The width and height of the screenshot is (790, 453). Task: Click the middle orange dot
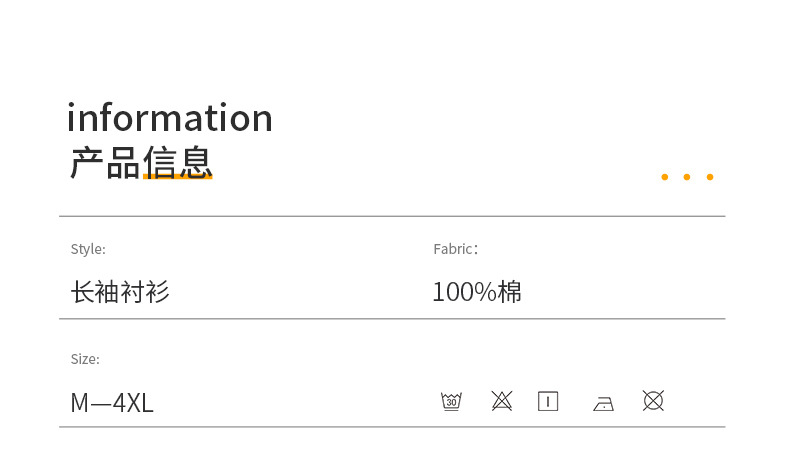pos(687,177)
